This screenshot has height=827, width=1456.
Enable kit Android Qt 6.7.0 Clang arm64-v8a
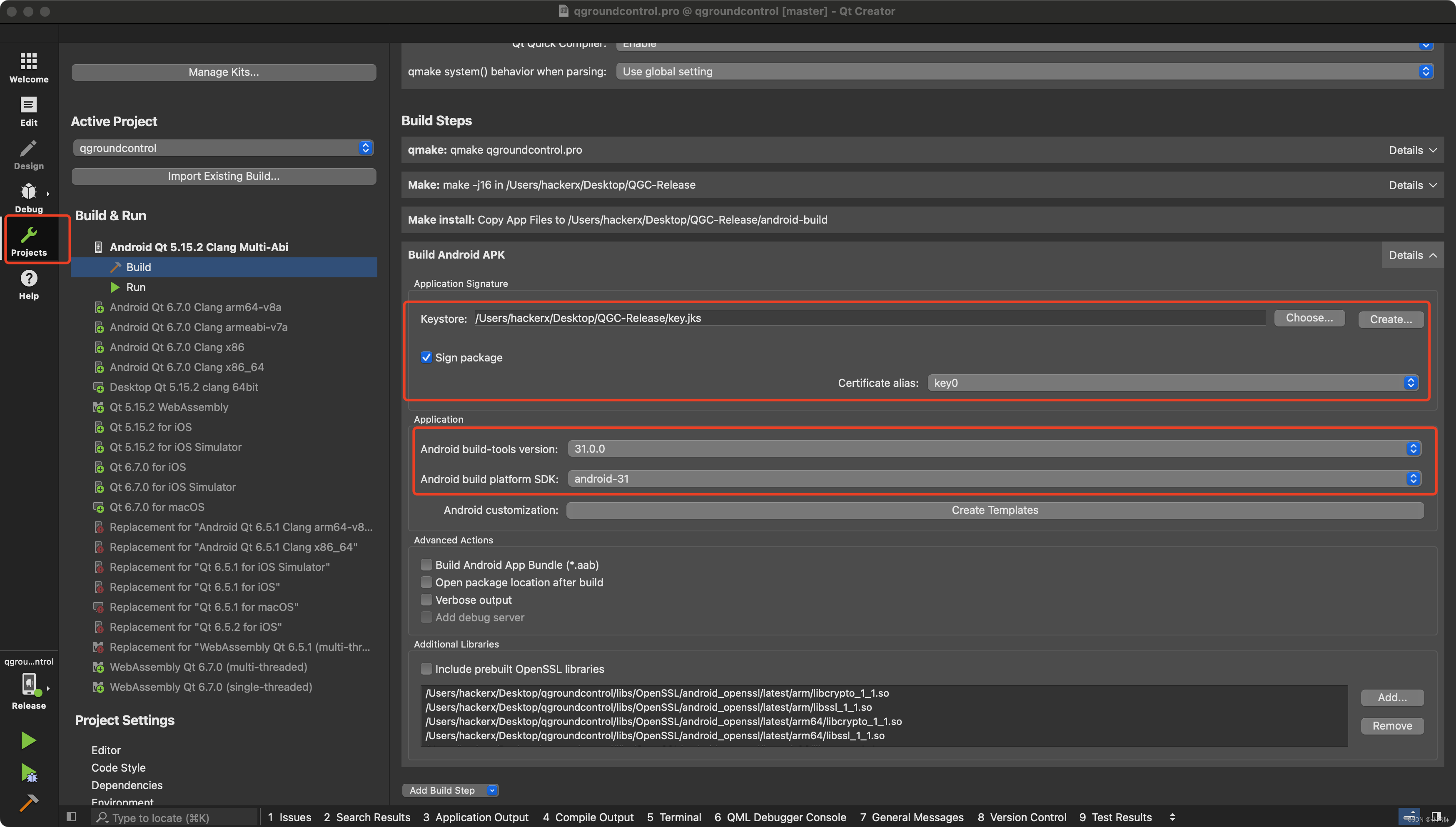195,307
